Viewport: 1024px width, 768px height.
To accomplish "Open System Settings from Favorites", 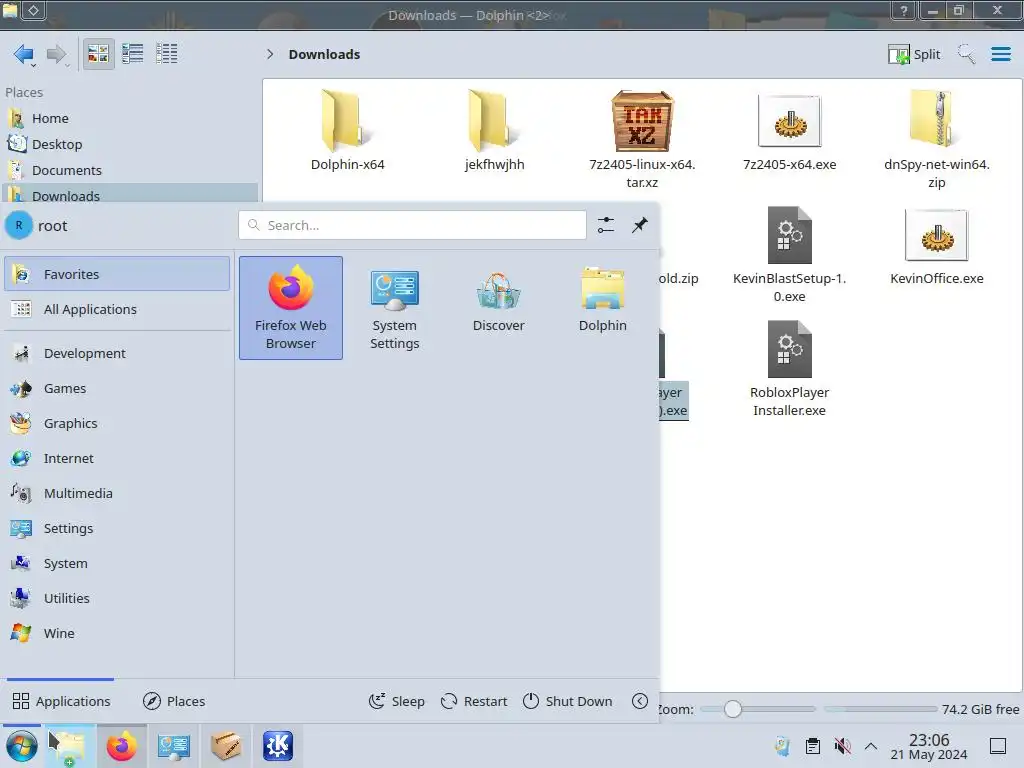I will tap(394, 308).
